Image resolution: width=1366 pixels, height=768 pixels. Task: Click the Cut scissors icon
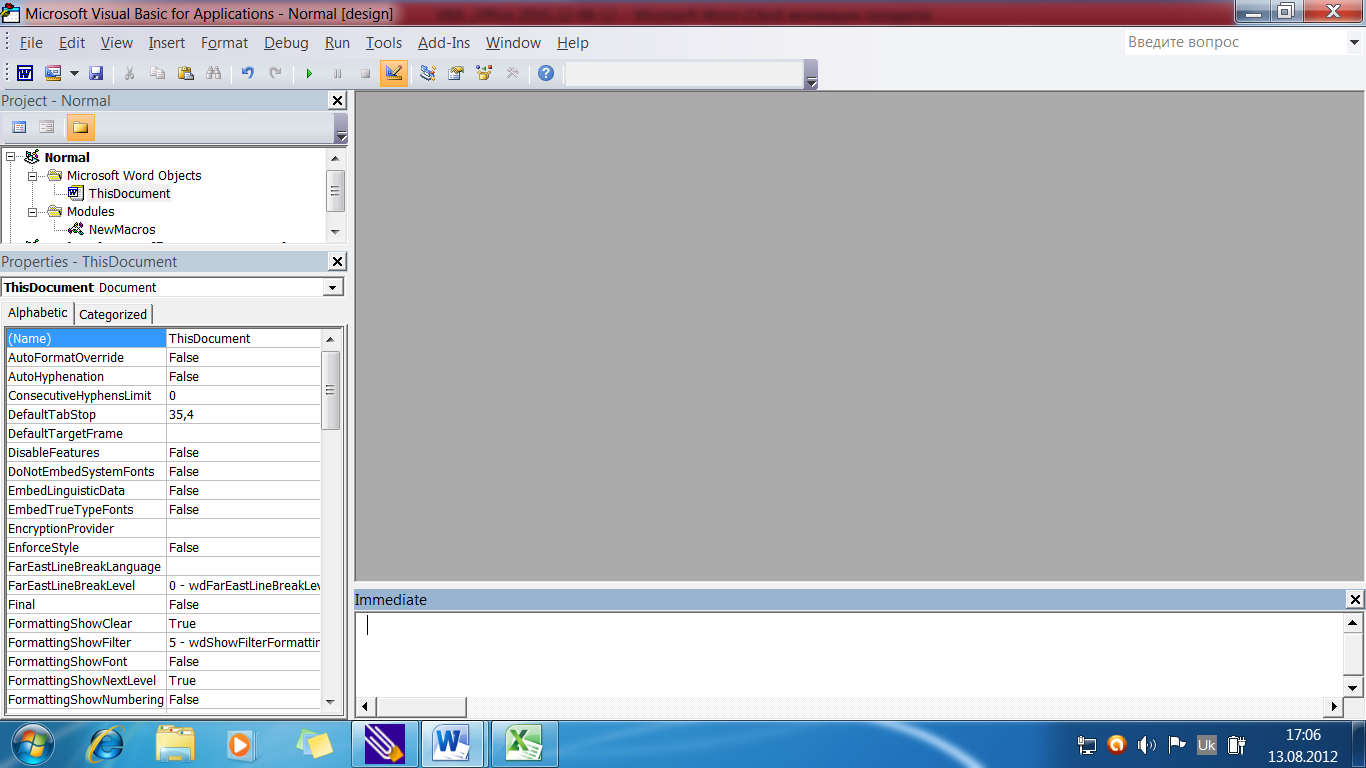coord(129,73)
